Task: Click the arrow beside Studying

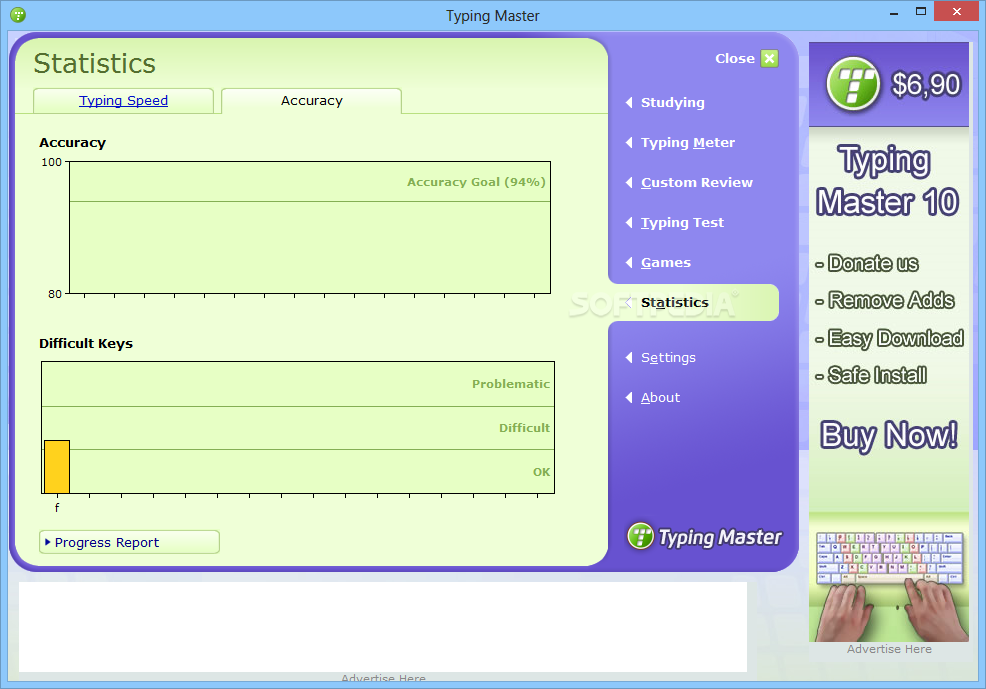Action: [629, 102]
